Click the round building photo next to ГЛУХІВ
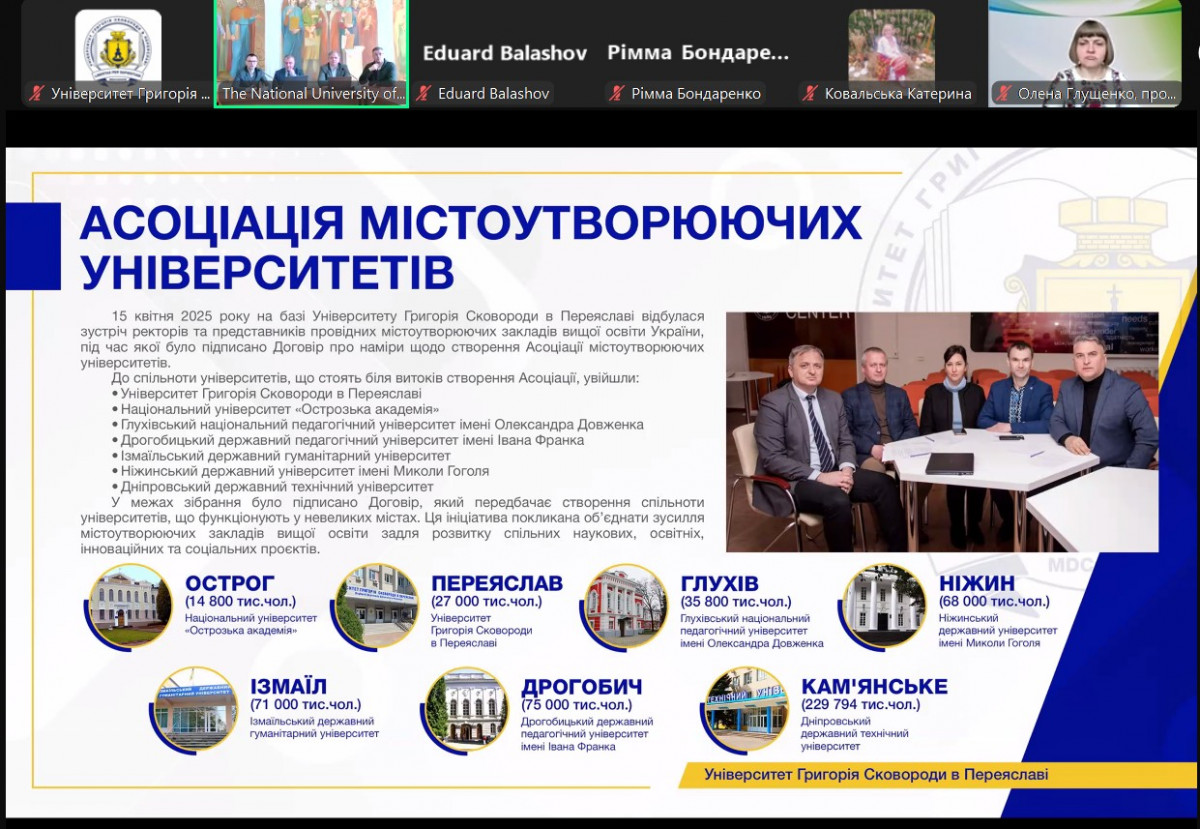Image resolution: width=1200 pixels, height=829 pixels. (626, 605)
